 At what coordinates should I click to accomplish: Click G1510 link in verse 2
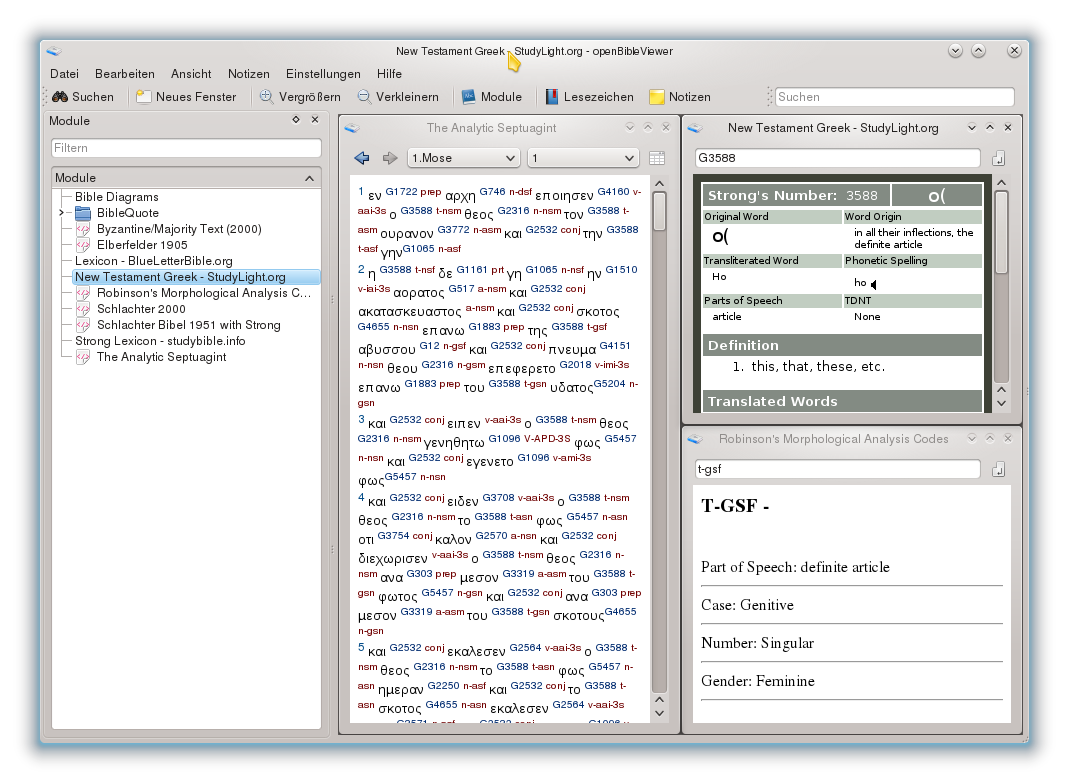tap(621, 269)
